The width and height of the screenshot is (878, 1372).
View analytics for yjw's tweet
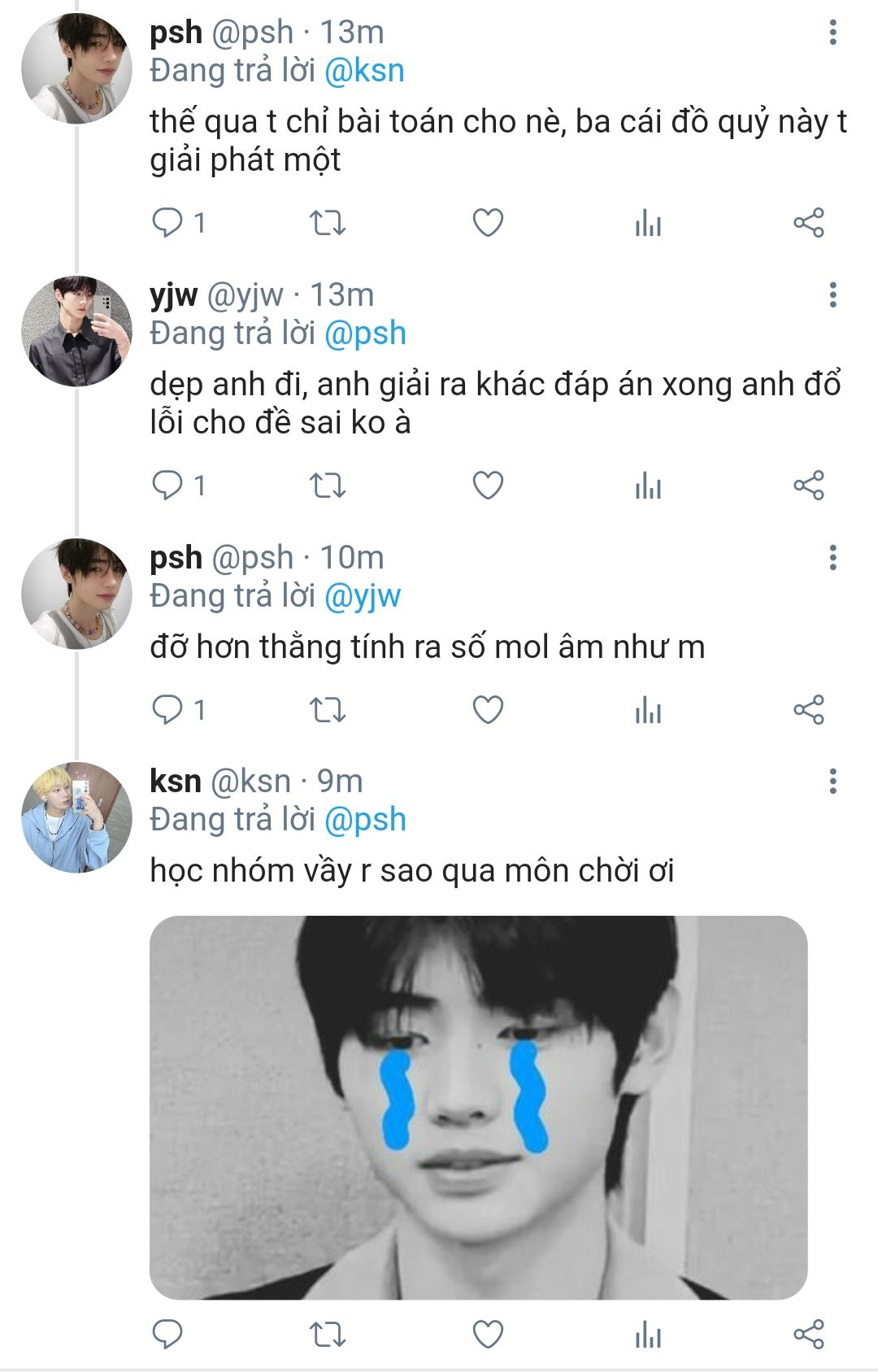(648, 486)
